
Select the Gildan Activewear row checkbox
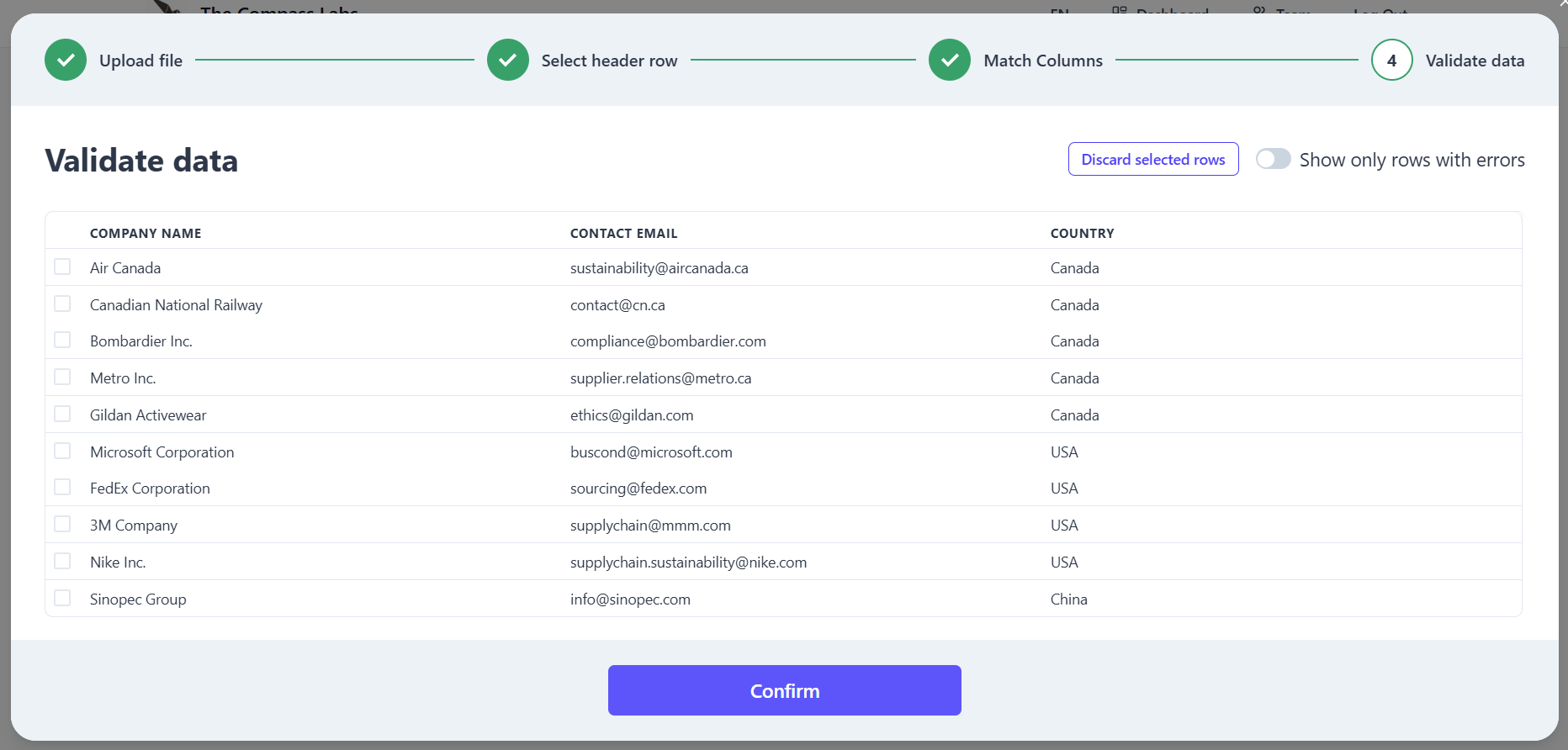pyautogui.click(x=62, y=414)
